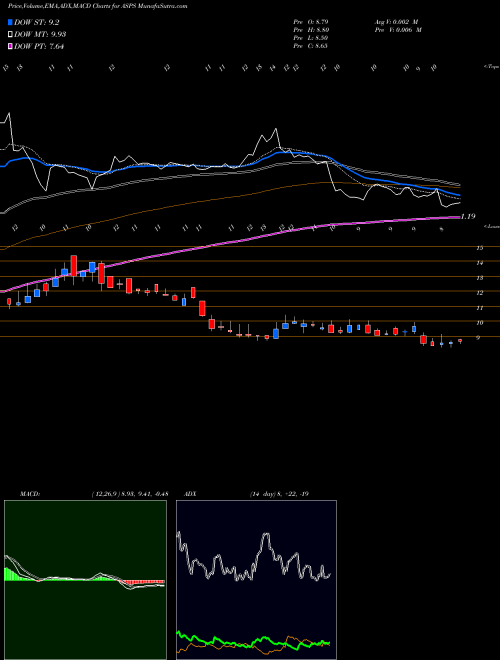Click the 'Pre H: 8.89' high value
Screen dimensions: 500x660
pos(311,30)
